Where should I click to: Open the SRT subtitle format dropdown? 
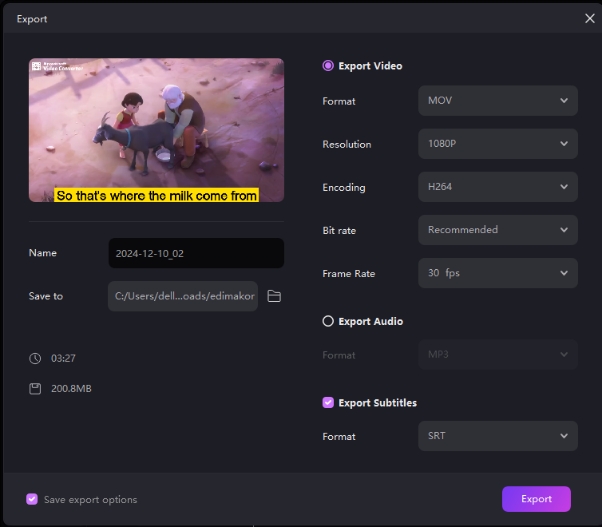point(497,436)
